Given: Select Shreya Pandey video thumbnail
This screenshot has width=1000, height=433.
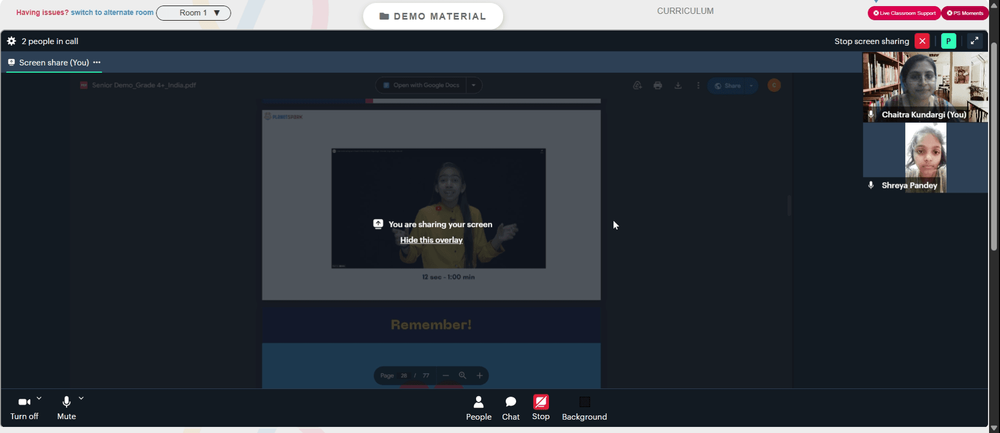Looking at the screenshot, I should click(925, 158).
